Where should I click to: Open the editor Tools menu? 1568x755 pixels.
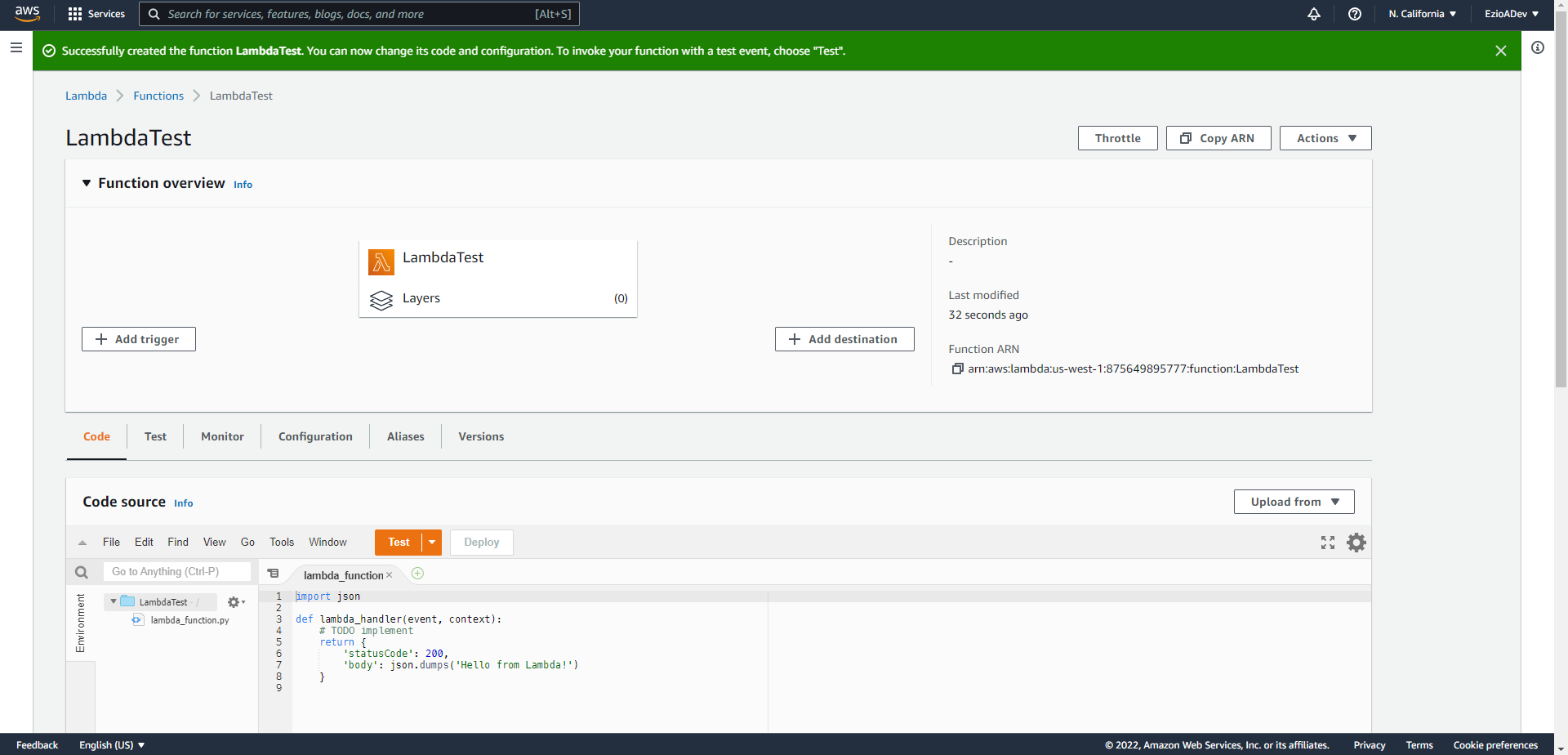[282, 543]
